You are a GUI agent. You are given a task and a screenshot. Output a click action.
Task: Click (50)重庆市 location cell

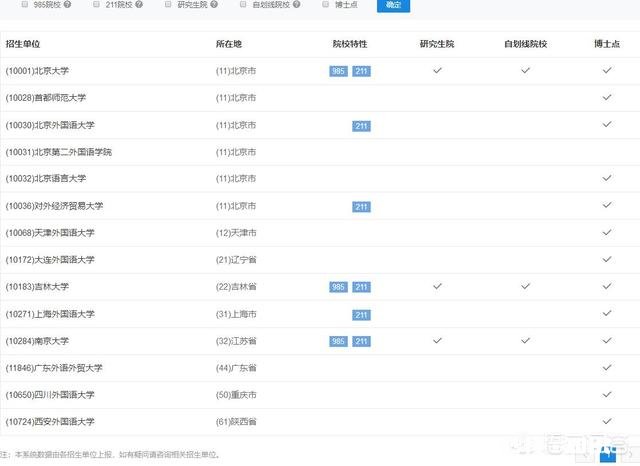[x=236, y=395]
